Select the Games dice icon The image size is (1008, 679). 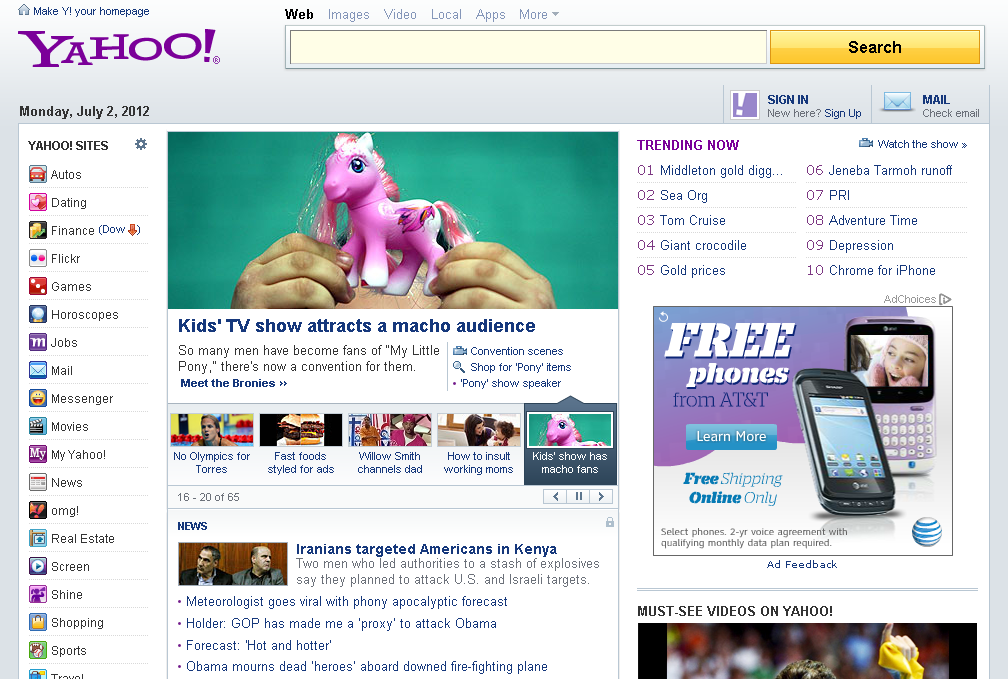[x=38, y=287]
